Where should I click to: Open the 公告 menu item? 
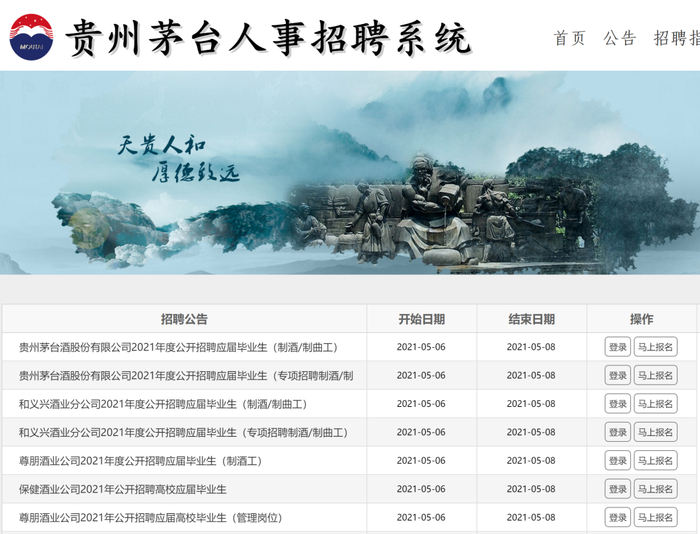(x=620, y=38)
